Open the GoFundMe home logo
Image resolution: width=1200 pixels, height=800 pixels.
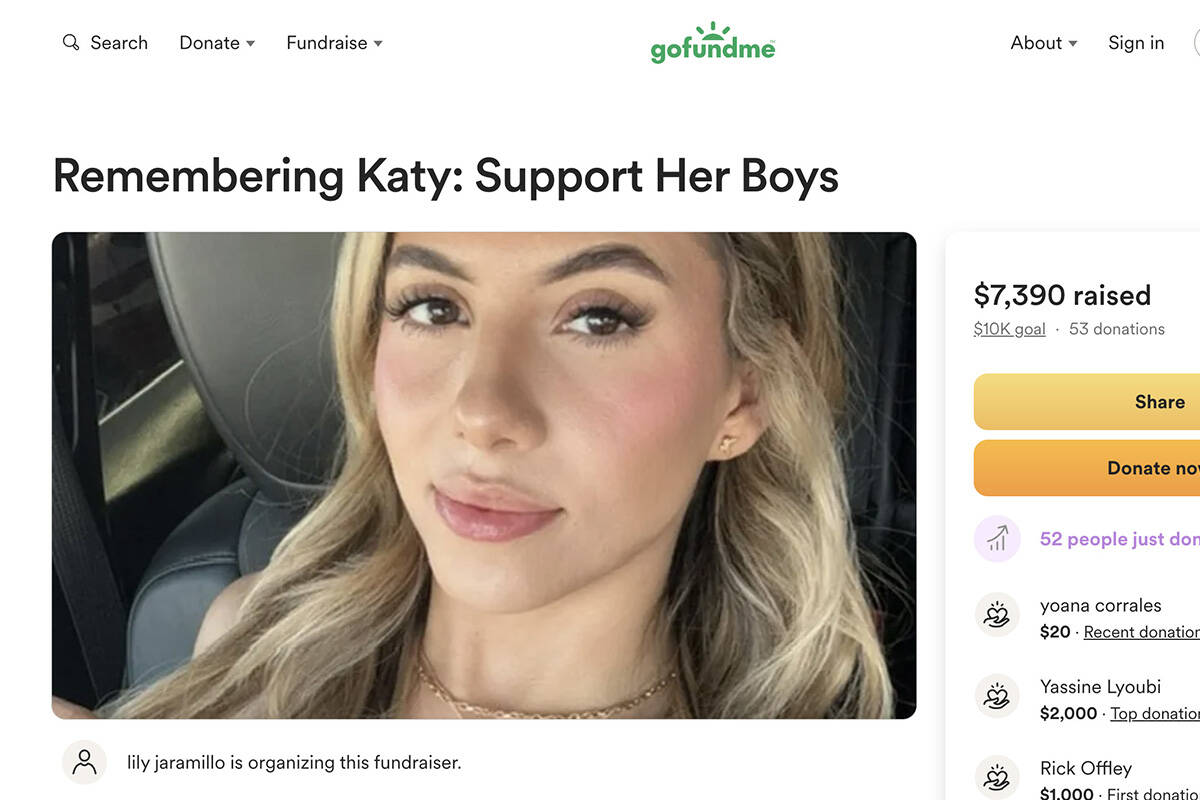coord(712,43)
